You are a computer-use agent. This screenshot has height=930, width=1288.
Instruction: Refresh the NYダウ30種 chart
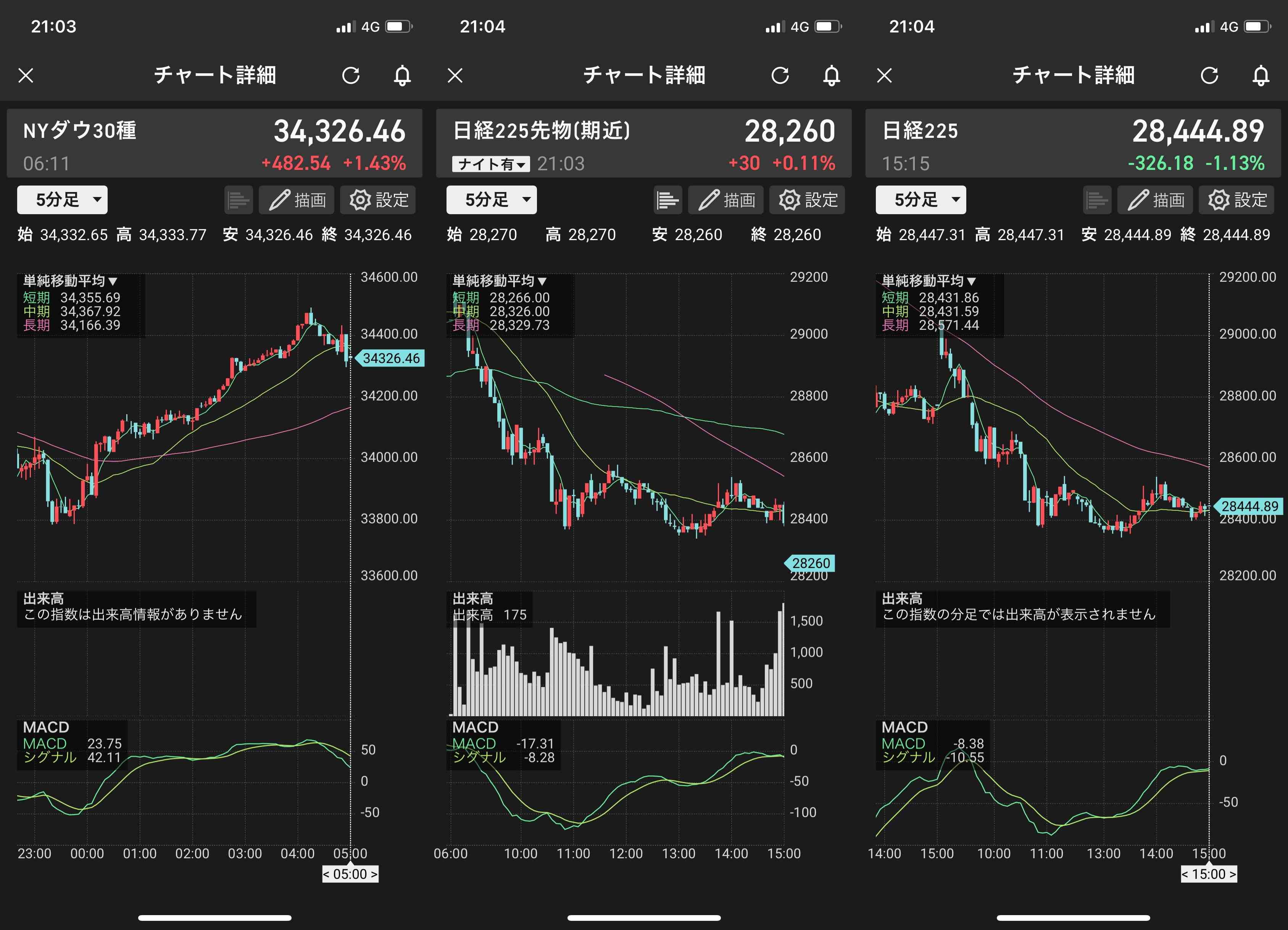point(351,75)
